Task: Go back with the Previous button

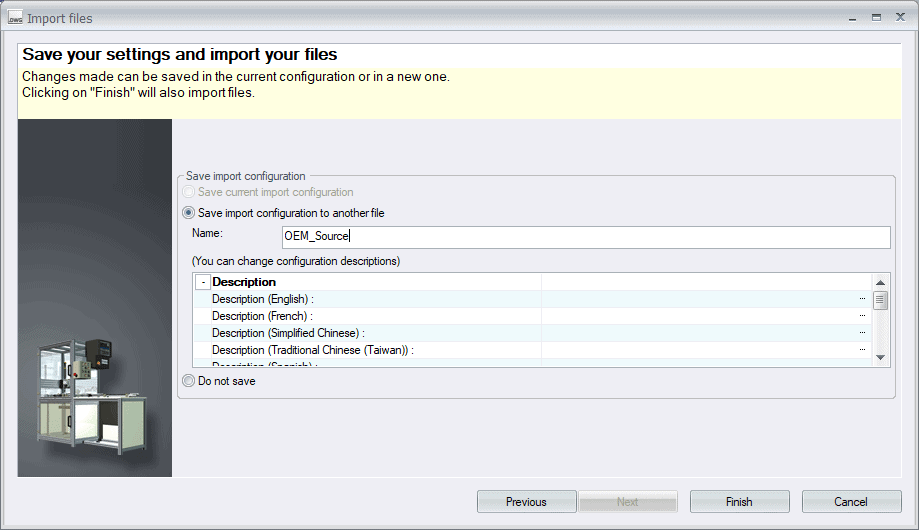Action: (x=526, y=502)
